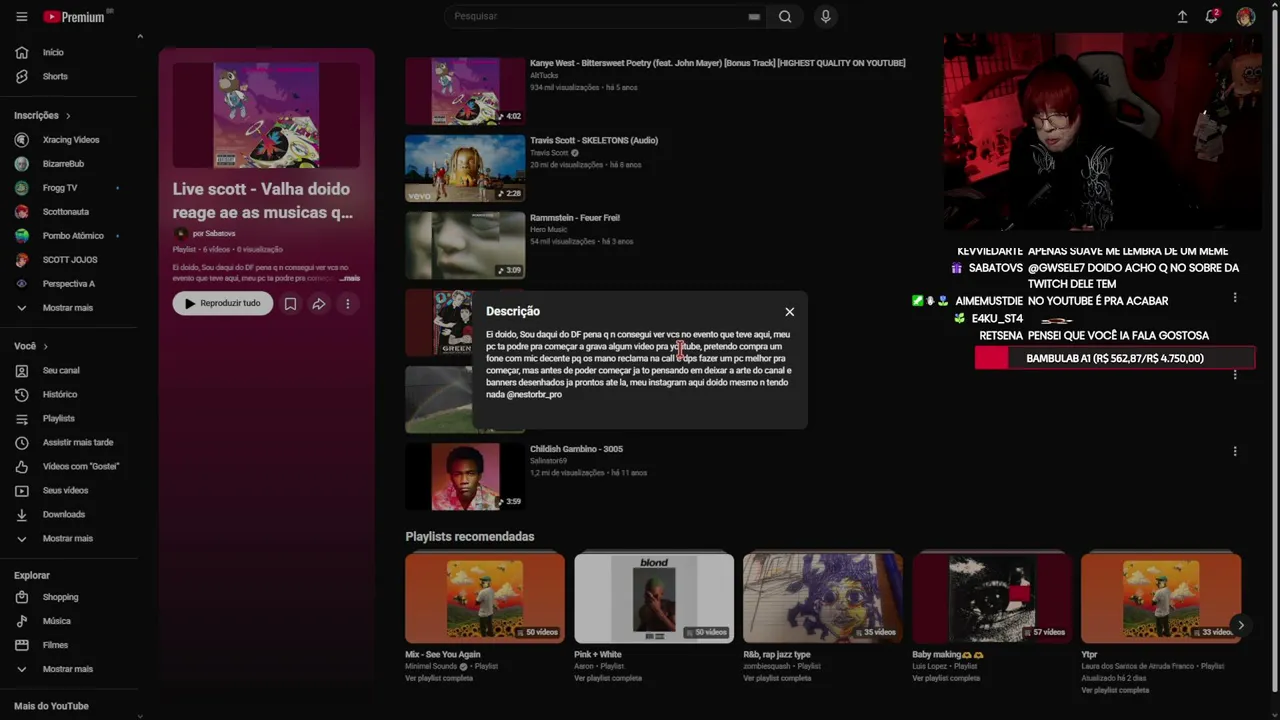
Task: Expand Mostrar mais under Explorar
Action: tap(69, 669)
